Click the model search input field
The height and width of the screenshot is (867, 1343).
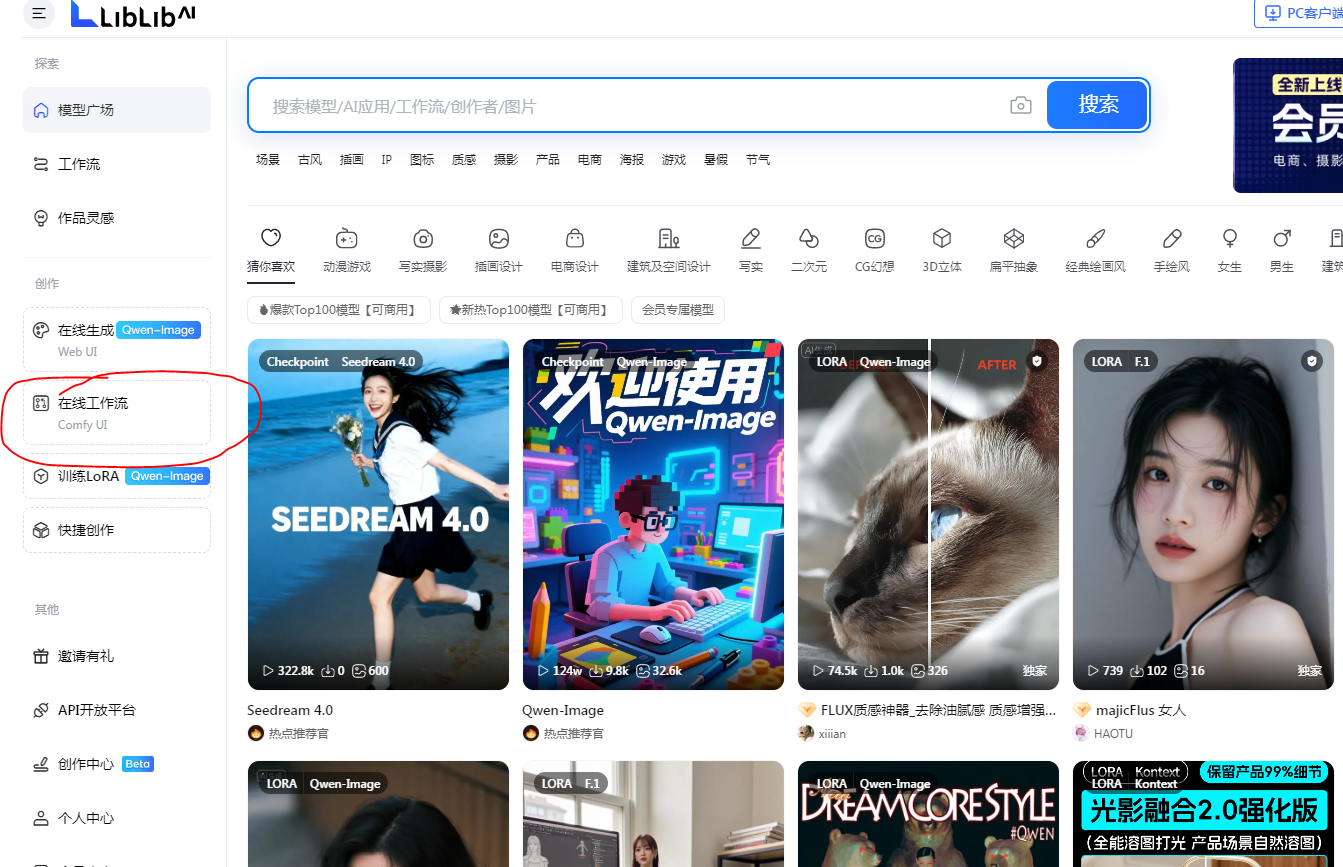click(630, 106)
